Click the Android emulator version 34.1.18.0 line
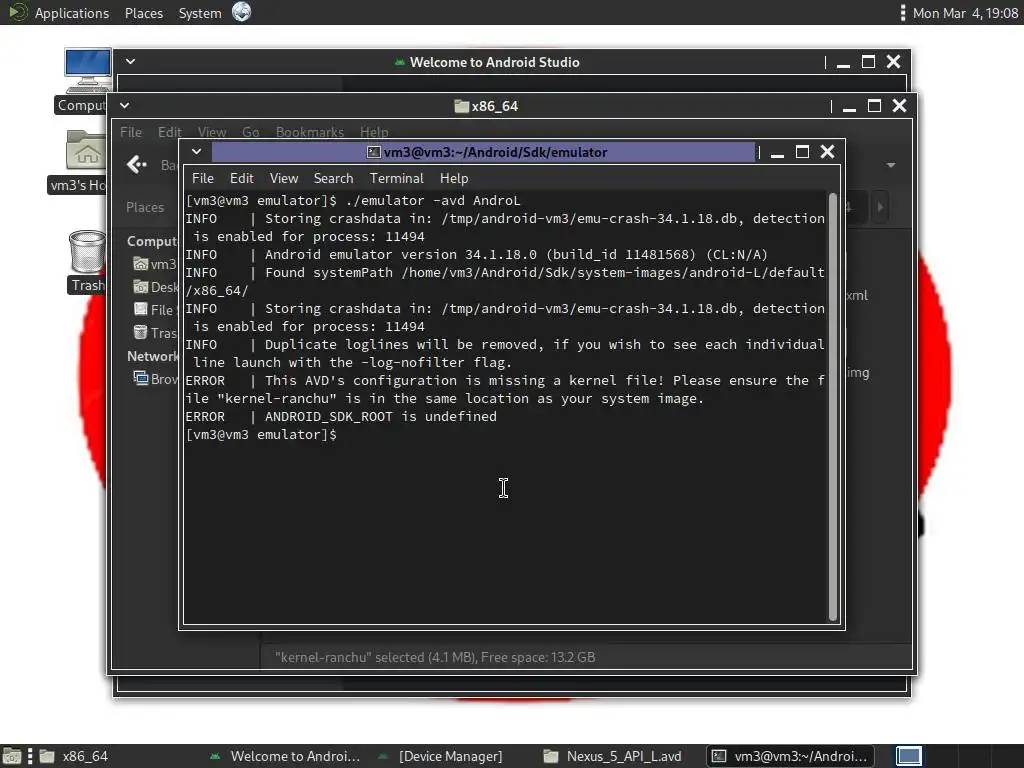 (476, 255)
